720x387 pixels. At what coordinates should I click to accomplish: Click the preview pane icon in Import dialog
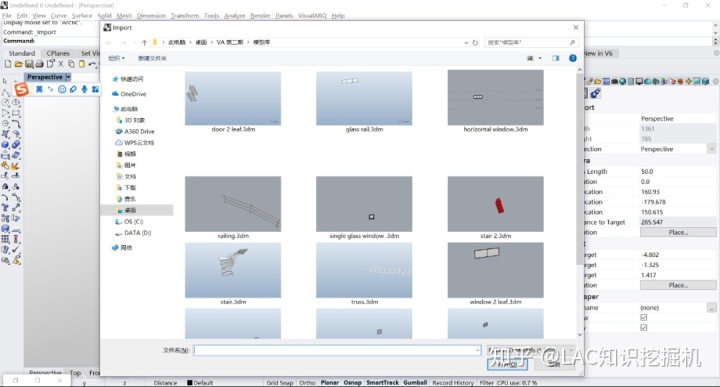[x=556, y=58]
